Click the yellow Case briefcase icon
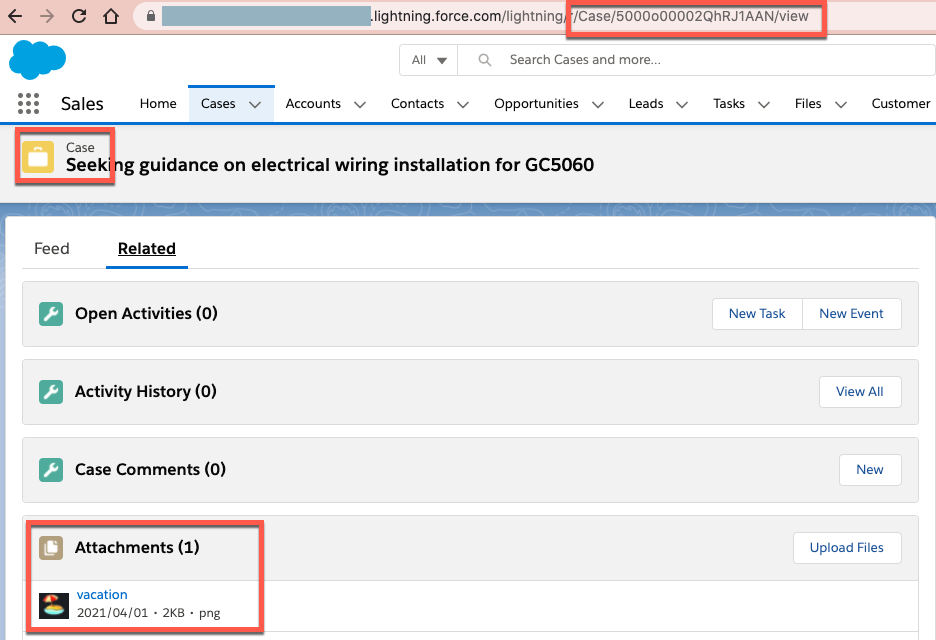The image size is (936, 640). (38, 157)
